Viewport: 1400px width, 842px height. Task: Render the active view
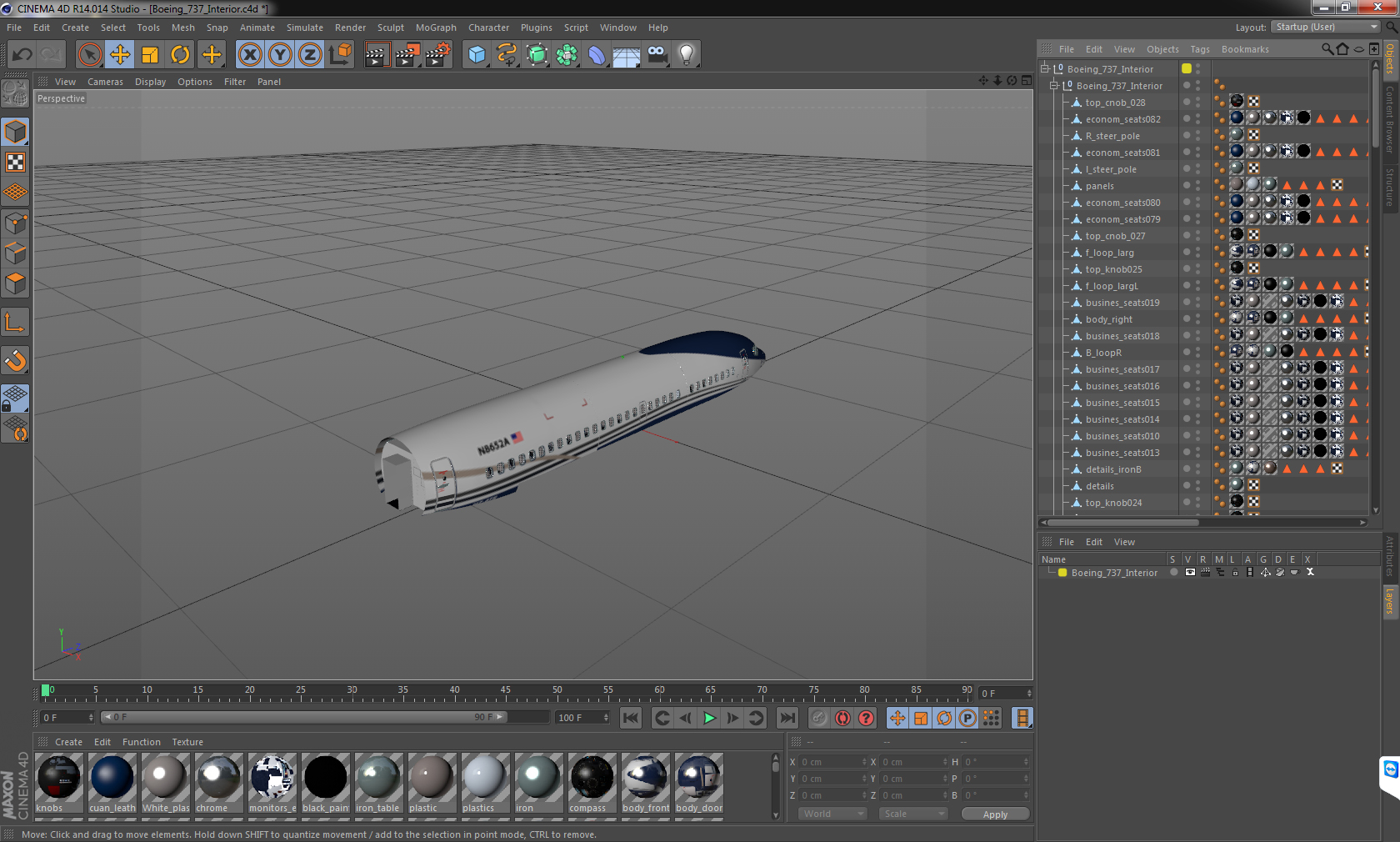pos(377,55)
